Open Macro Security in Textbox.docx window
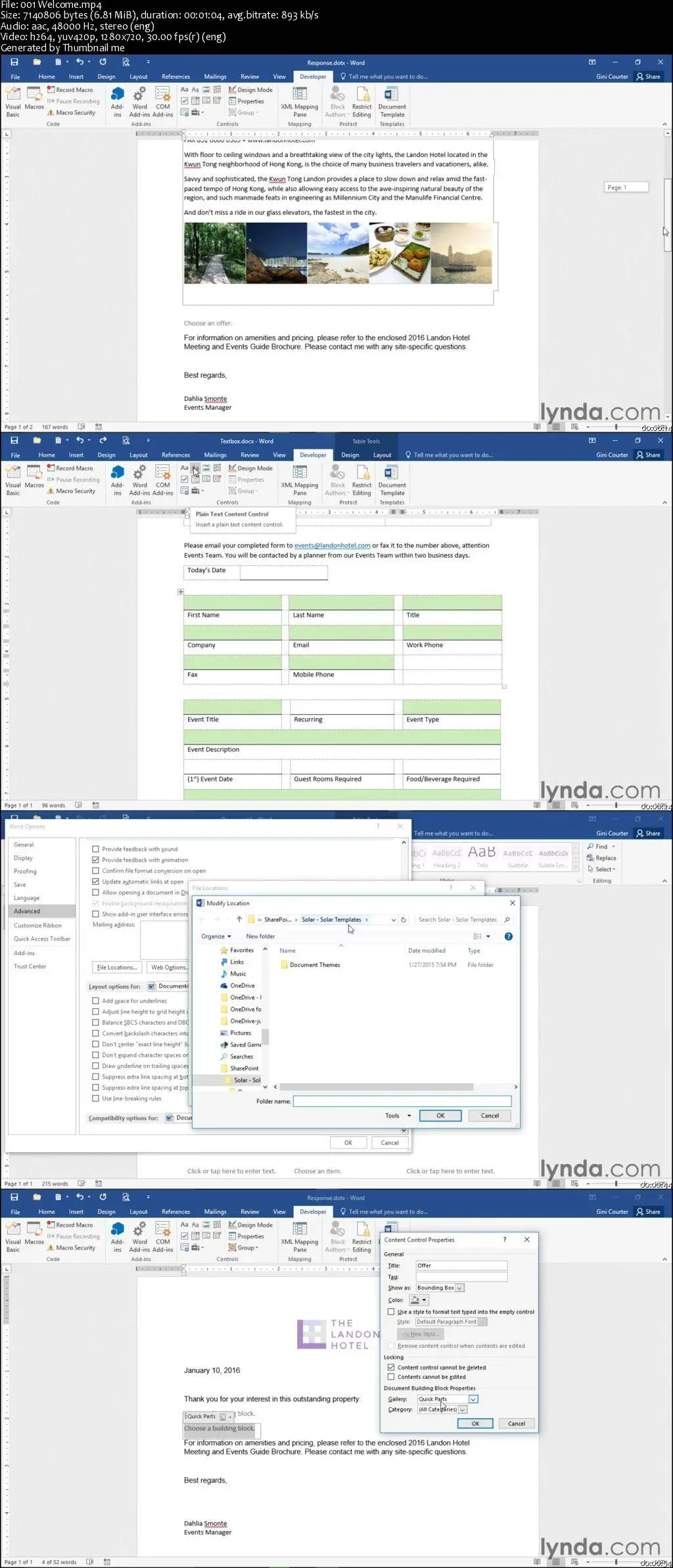This screenshot has height=1568, width=673. point(71,491)
